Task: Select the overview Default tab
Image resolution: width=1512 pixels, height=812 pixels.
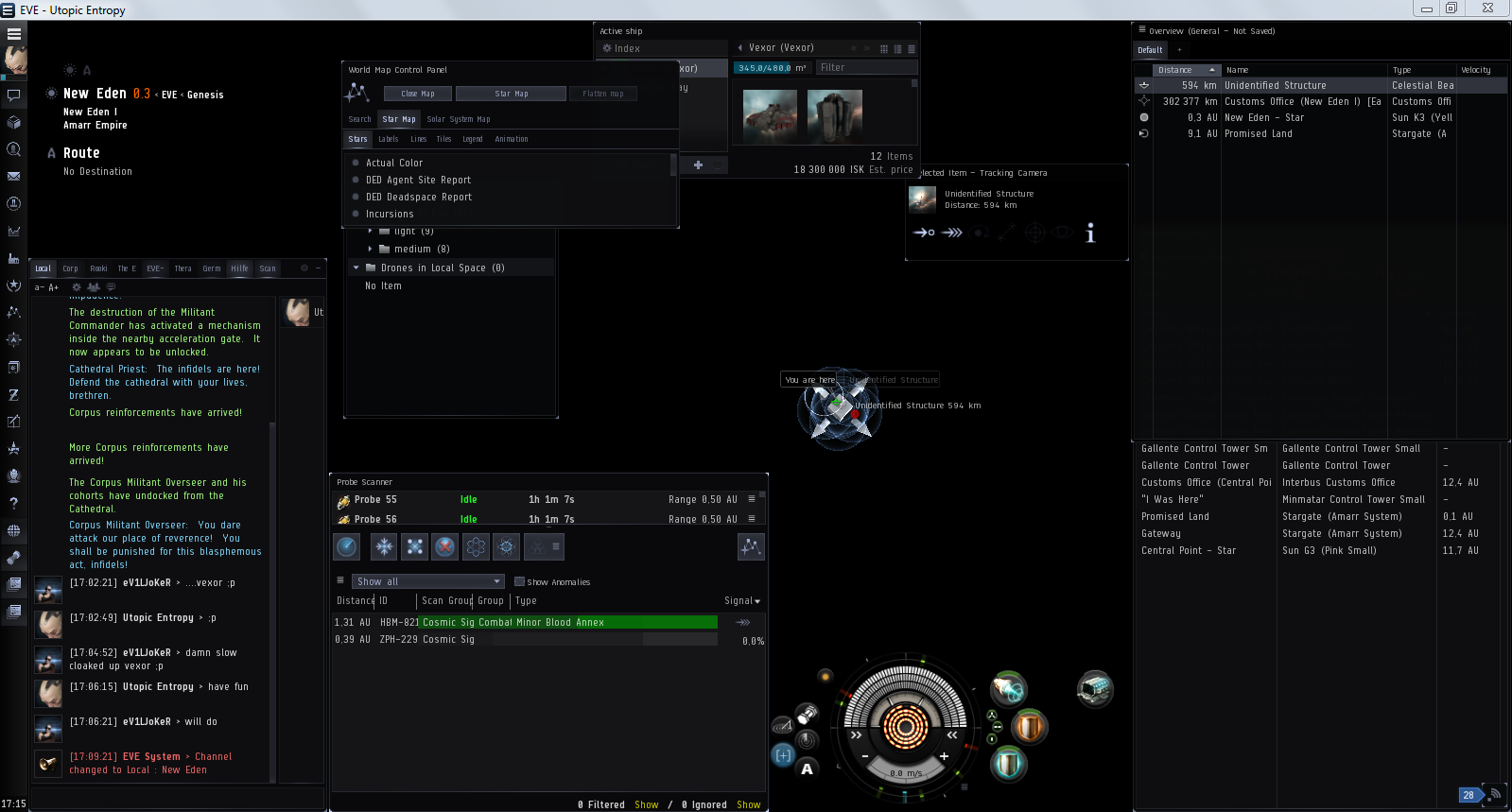Action: 1150,50
